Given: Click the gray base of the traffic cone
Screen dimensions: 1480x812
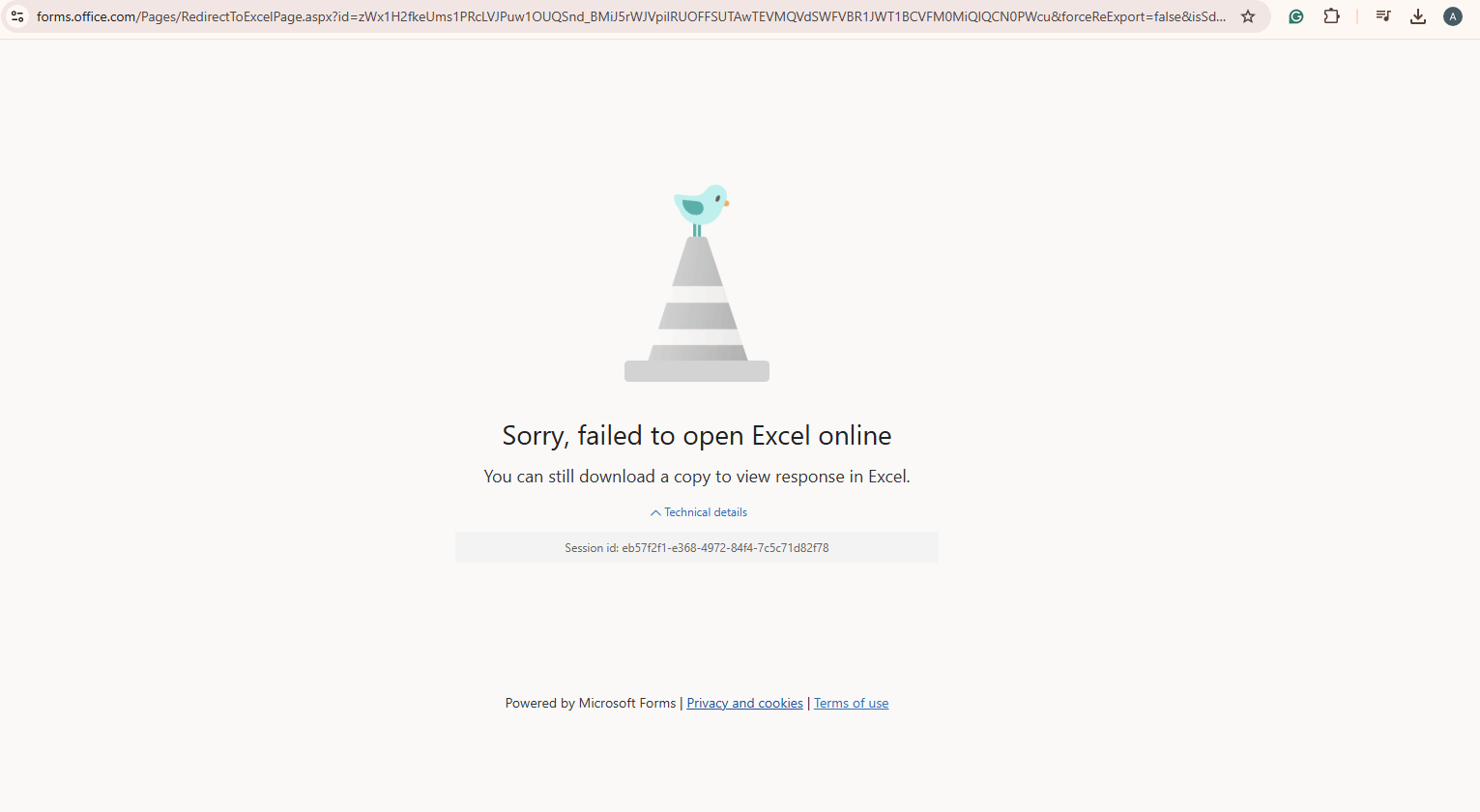Looking at the screenshot, I should 697,371.
